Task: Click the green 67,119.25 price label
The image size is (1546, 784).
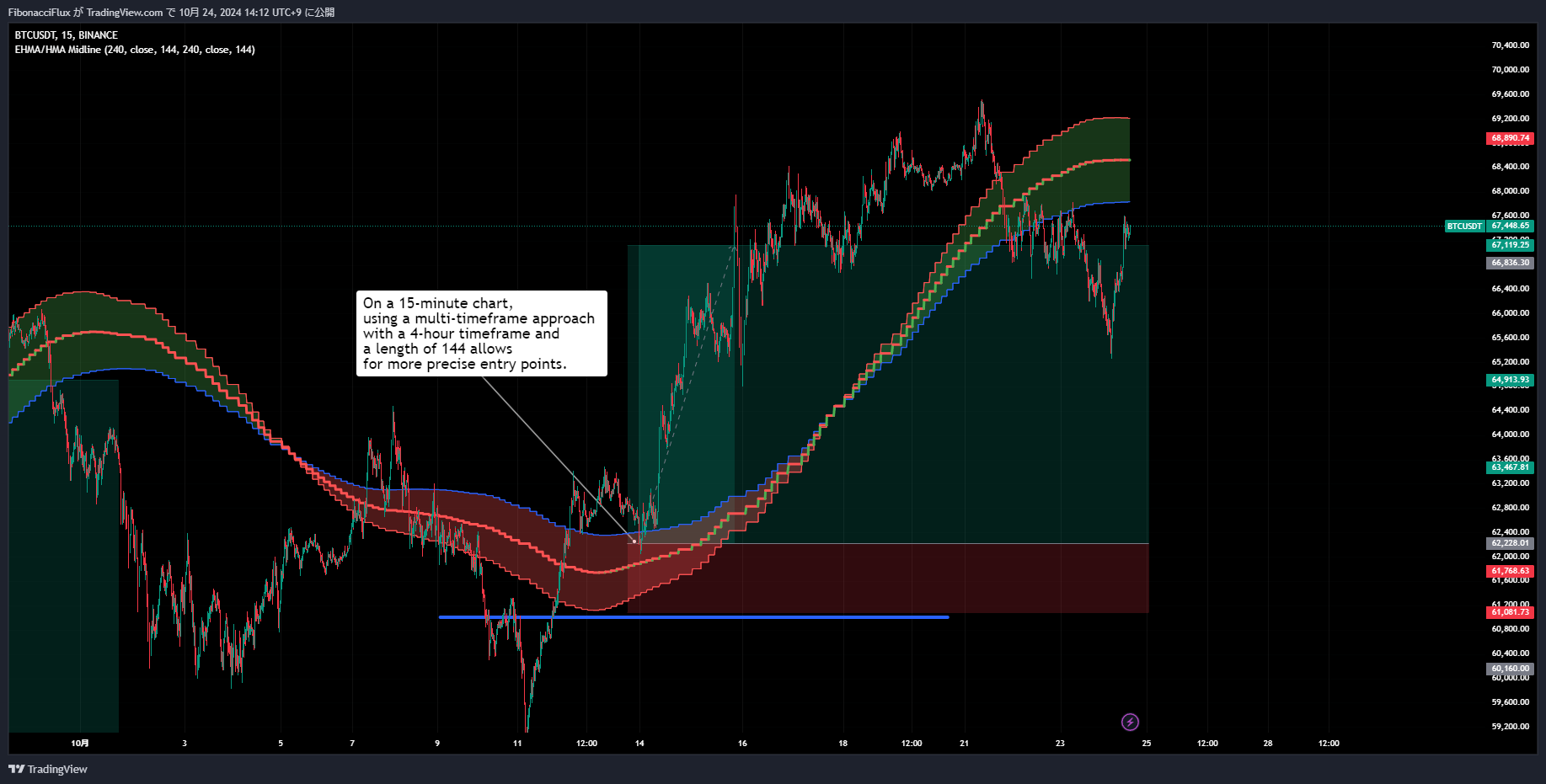Action: coord(1510,244)
